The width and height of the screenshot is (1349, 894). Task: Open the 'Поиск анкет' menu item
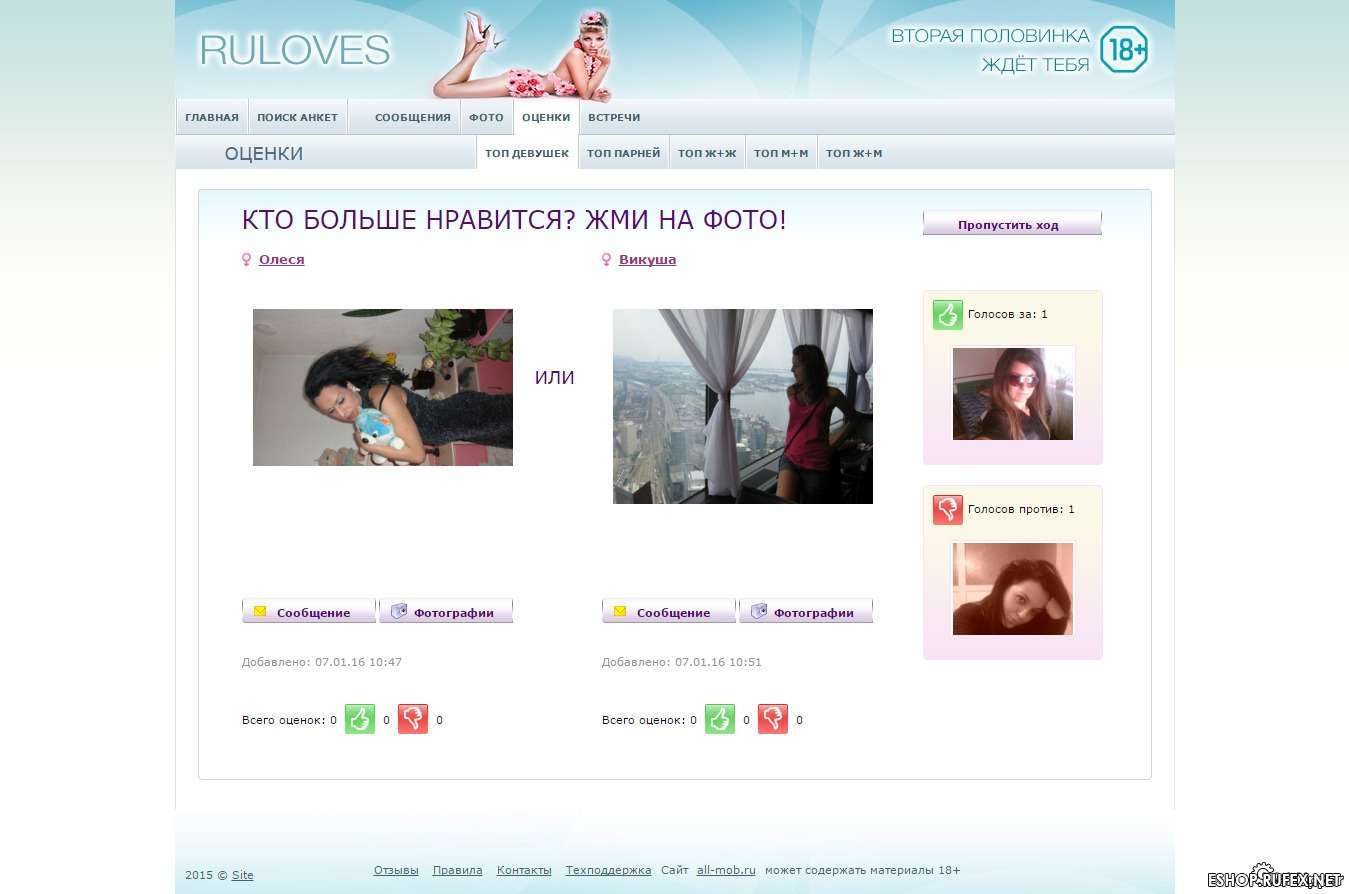pyautogui.click(x=297, y=117)
